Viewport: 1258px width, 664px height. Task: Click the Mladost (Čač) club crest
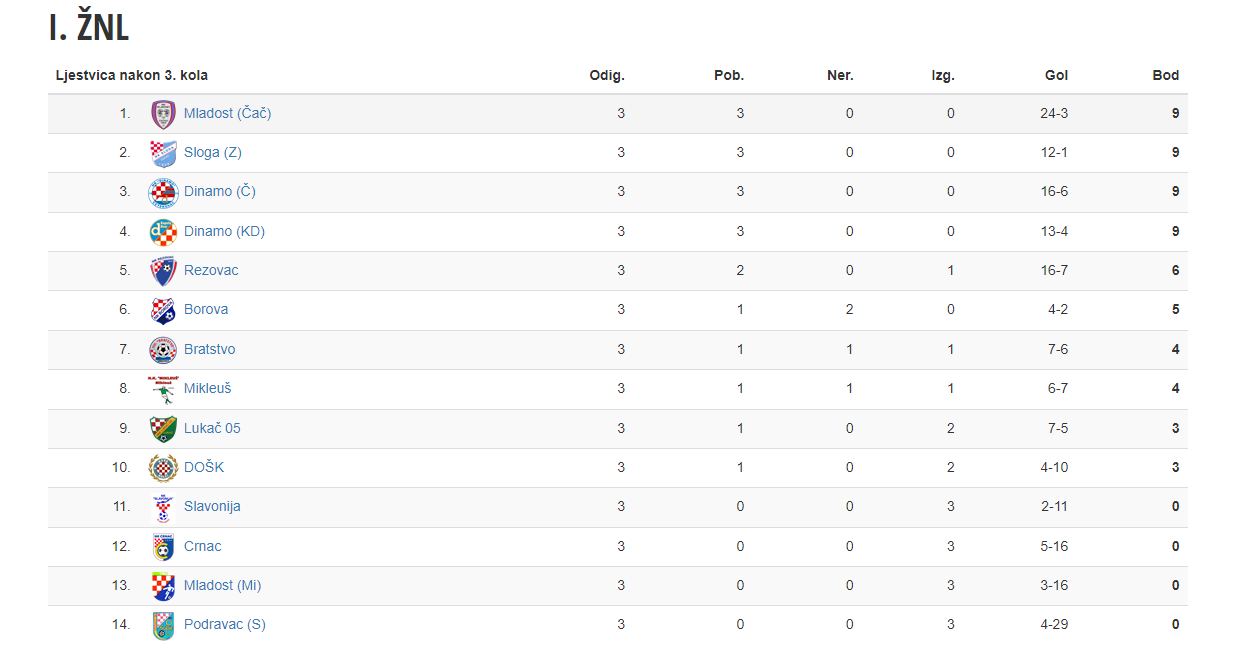coord(163,114)
